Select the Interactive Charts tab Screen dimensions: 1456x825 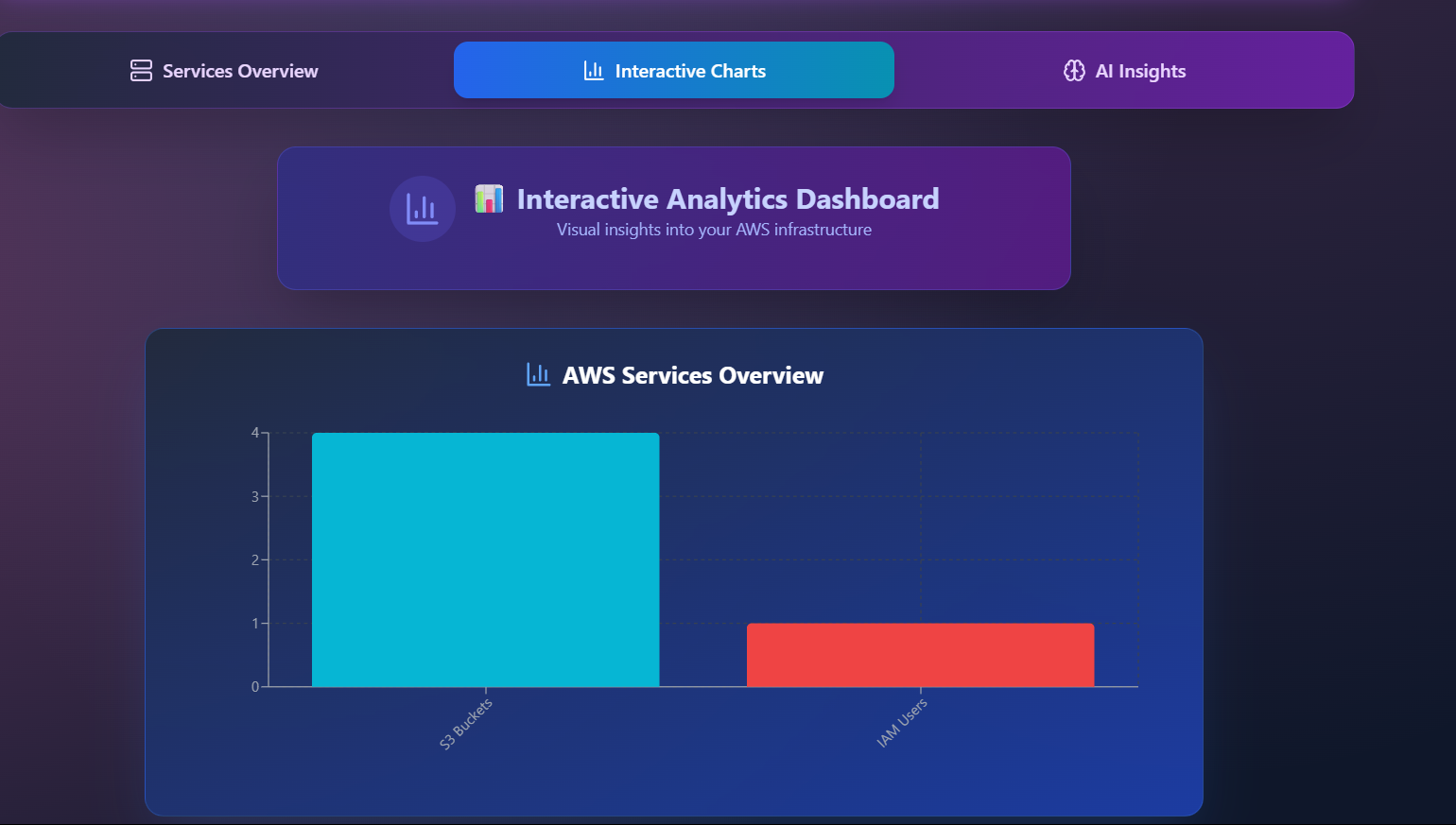(x=674, y=70)
